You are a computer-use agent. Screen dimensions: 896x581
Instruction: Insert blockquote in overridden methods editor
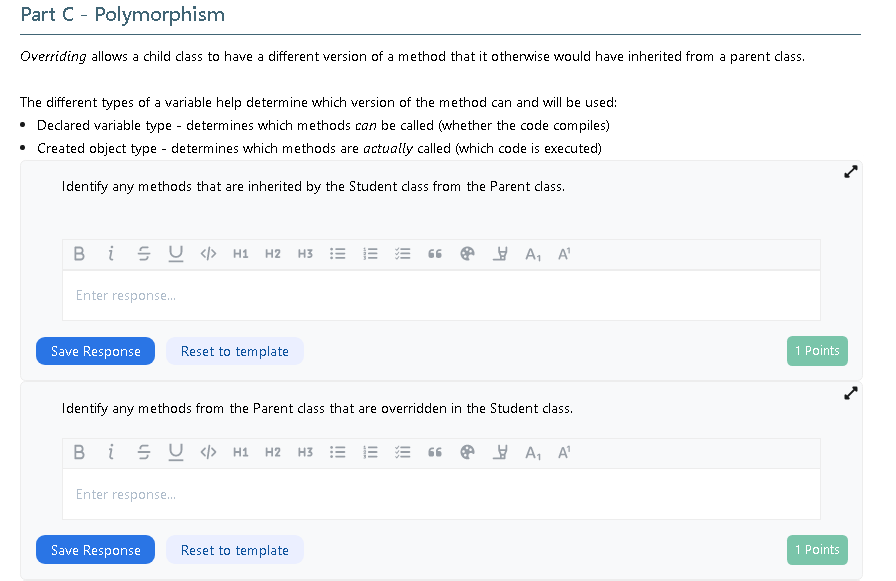click(435, 452)
